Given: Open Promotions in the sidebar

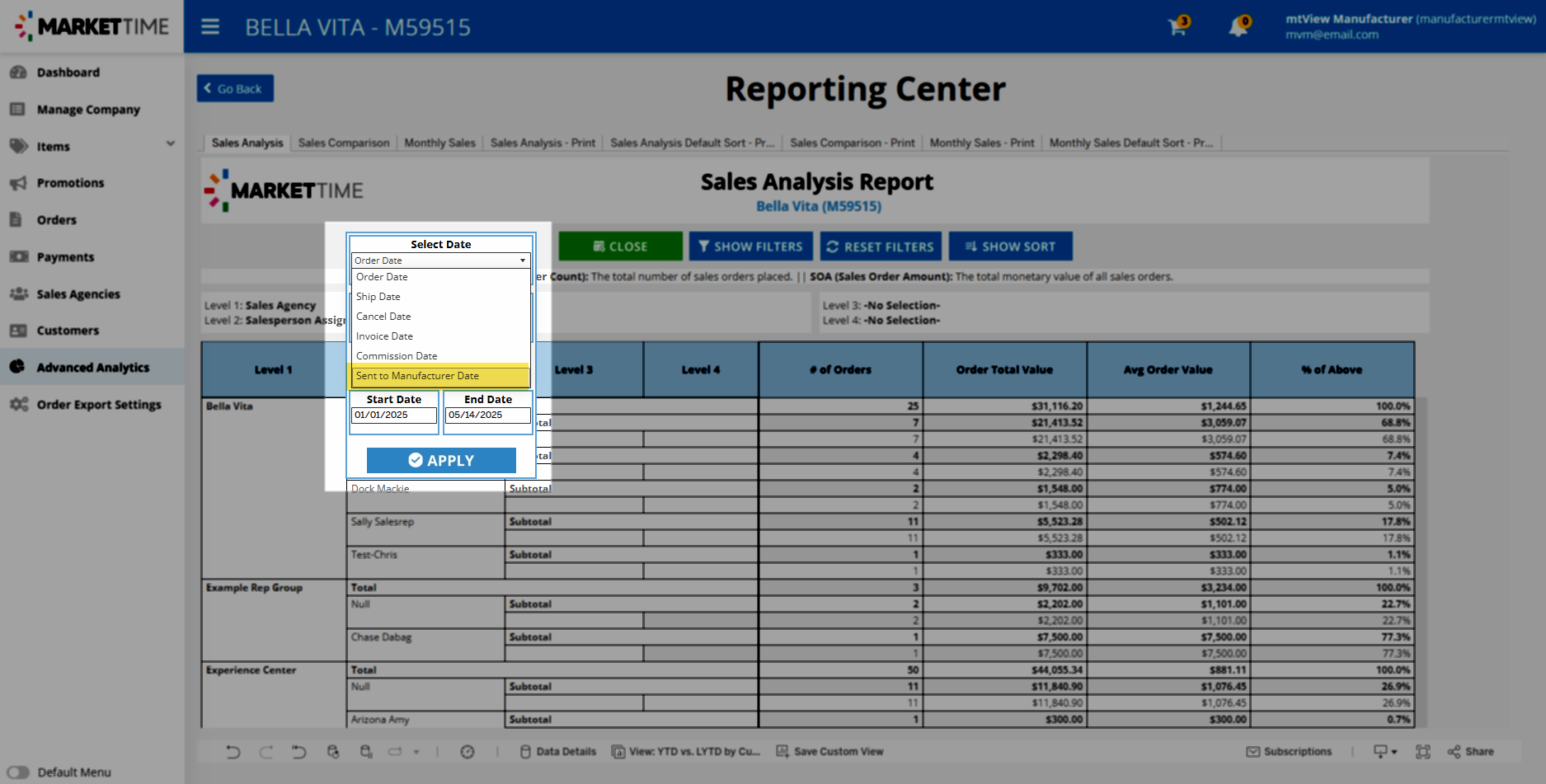Looking at the screenshot, I should pos(70,183).
